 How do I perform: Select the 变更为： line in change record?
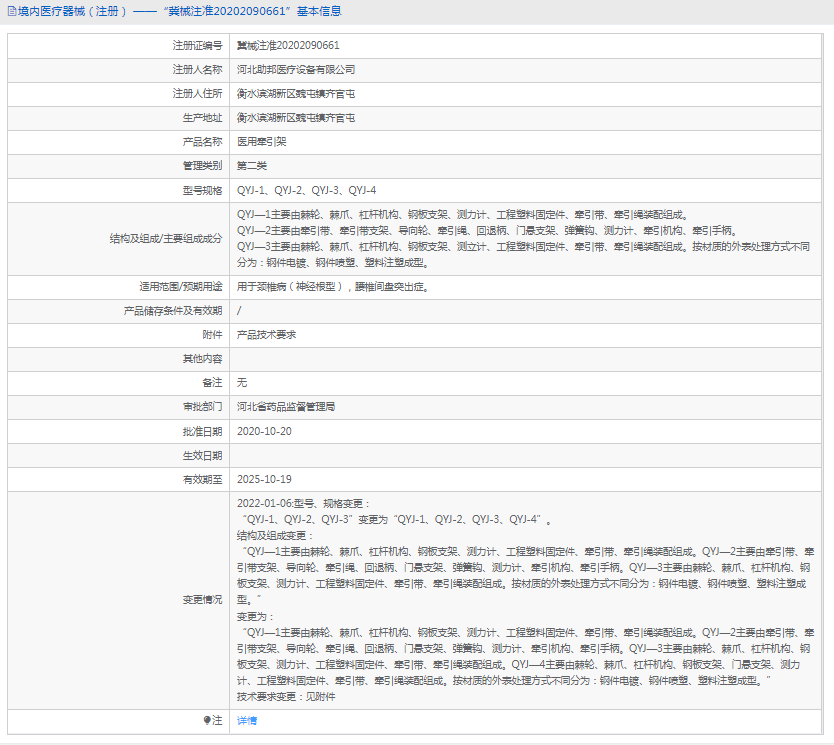coord(255,616)
